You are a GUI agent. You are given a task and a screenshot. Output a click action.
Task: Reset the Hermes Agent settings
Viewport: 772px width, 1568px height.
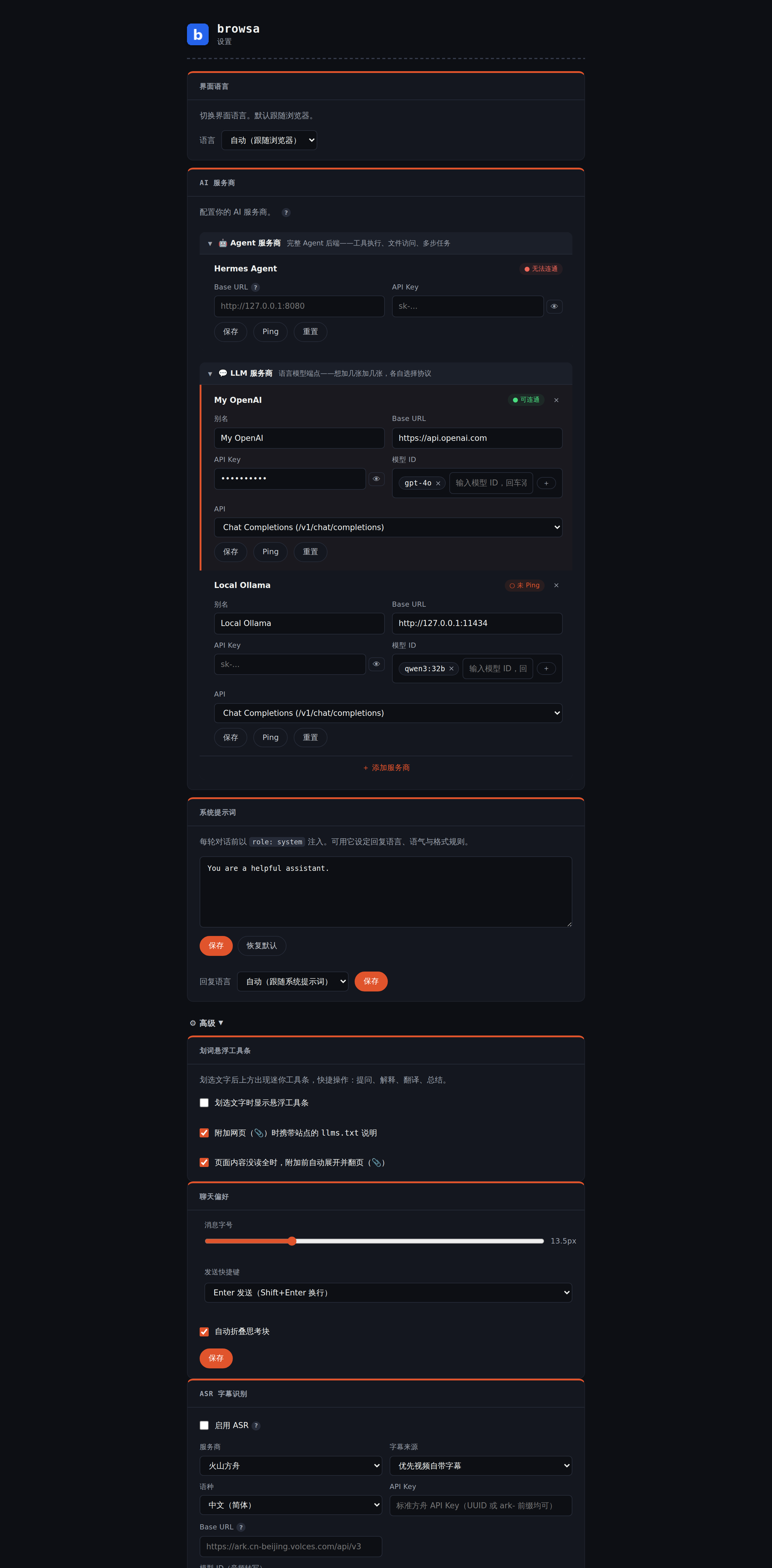click(311, 332)
